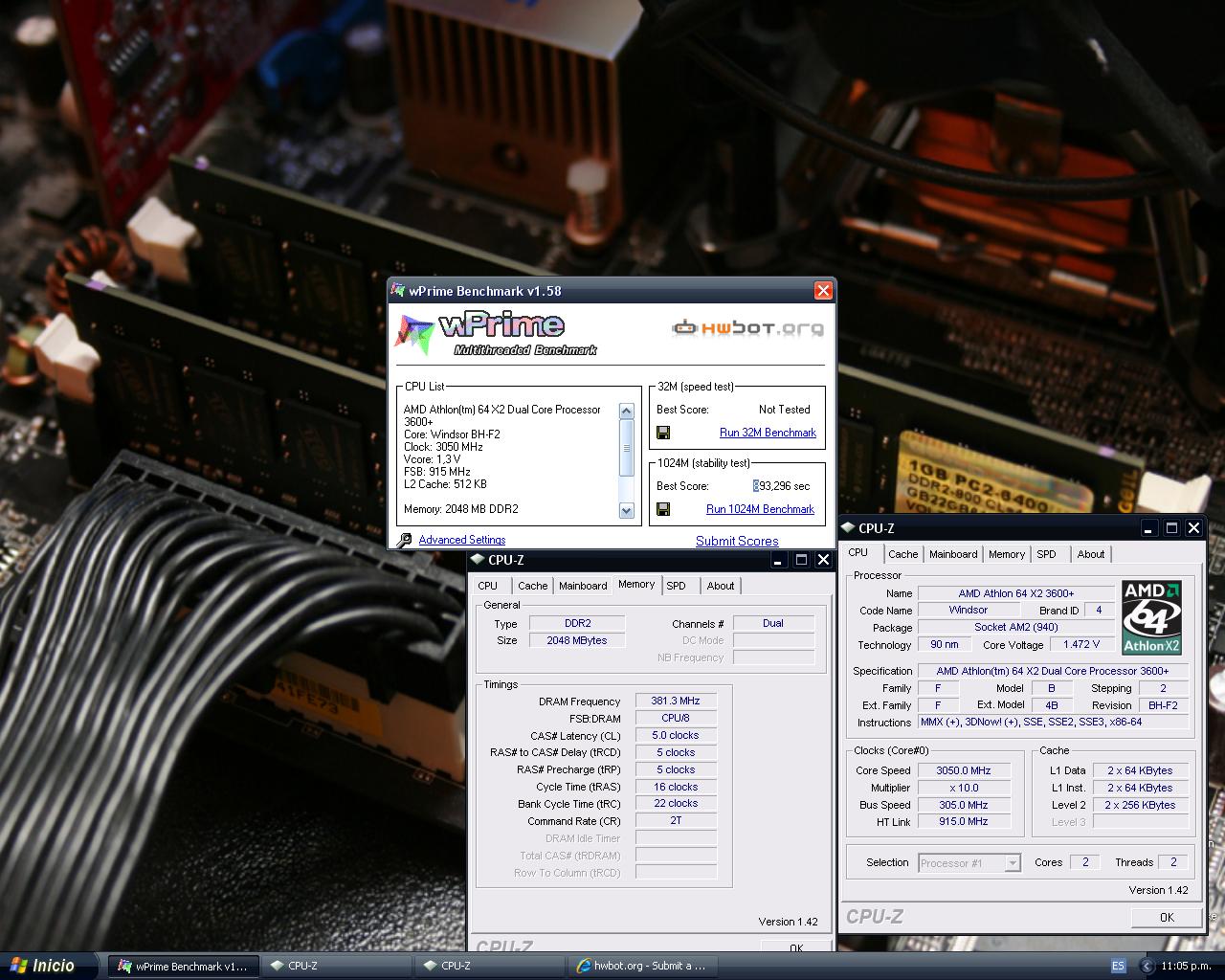1225x980 pixels.
Task: Select CPU tab in right CPU-Z window
Action: [x=858, y=552]
